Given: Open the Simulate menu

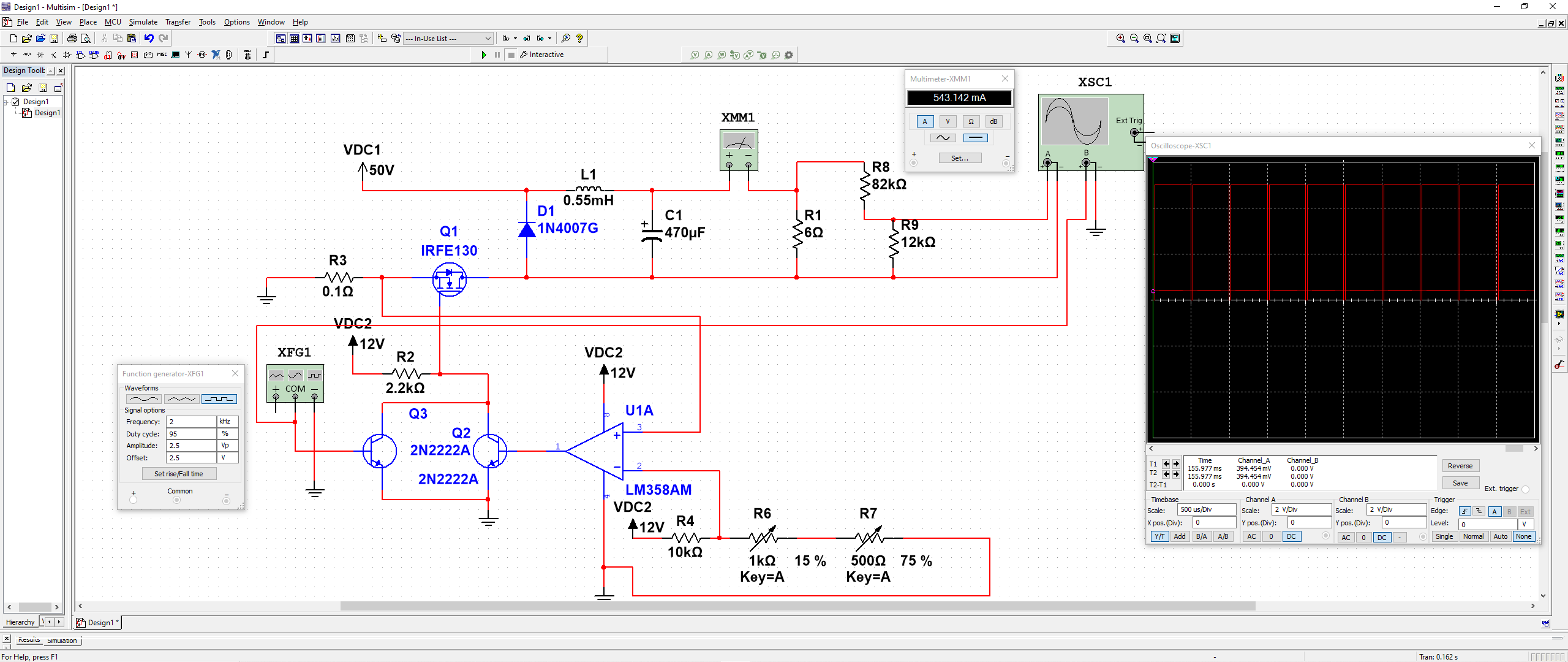Looking at the screenshot, I should (x=143, y=22).
